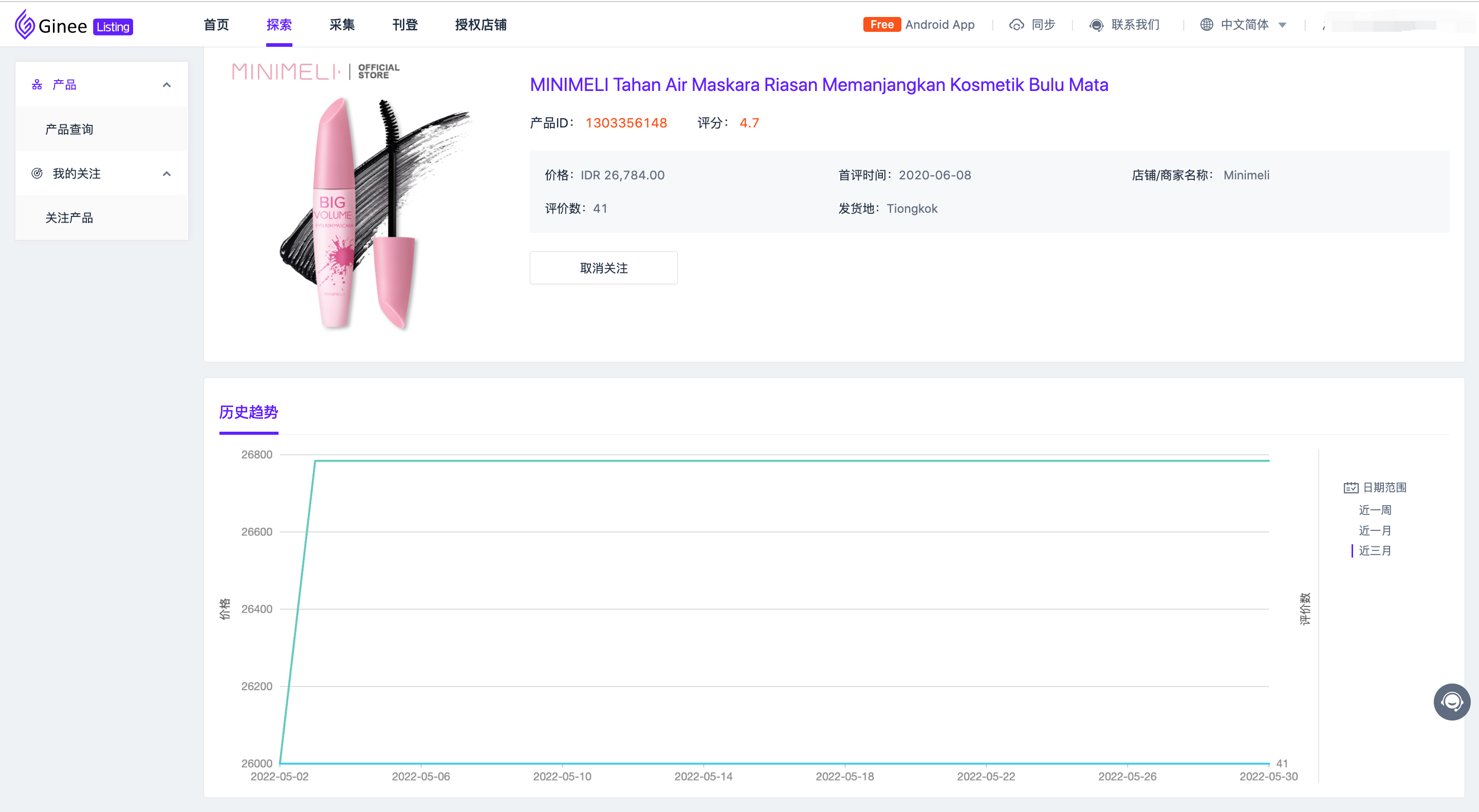Select the 探索 navigation tab
This screenshot has height=812, width=1479.
point(279,25)
